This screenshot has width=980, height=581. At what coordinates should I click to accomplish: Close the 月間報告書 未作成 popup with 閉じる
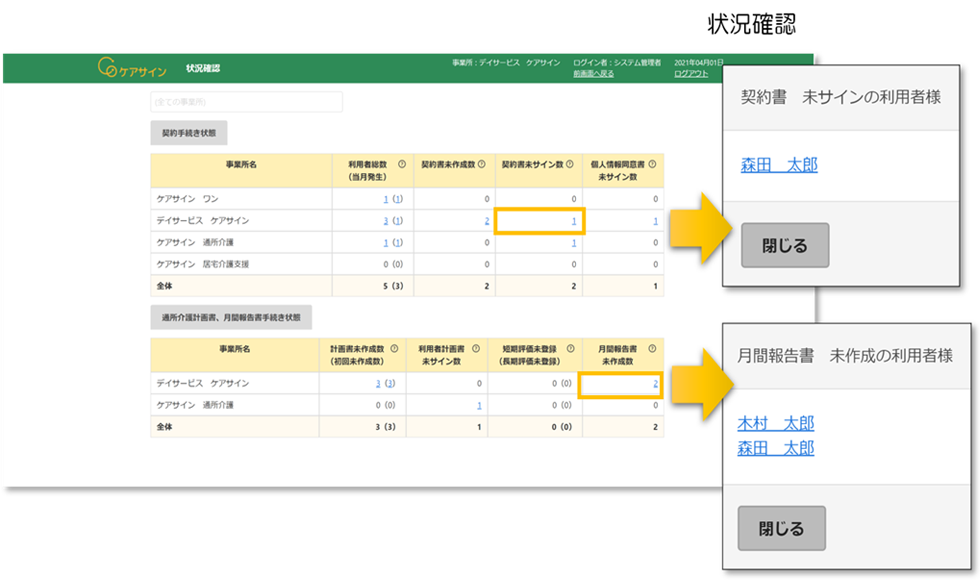point(782,528)
